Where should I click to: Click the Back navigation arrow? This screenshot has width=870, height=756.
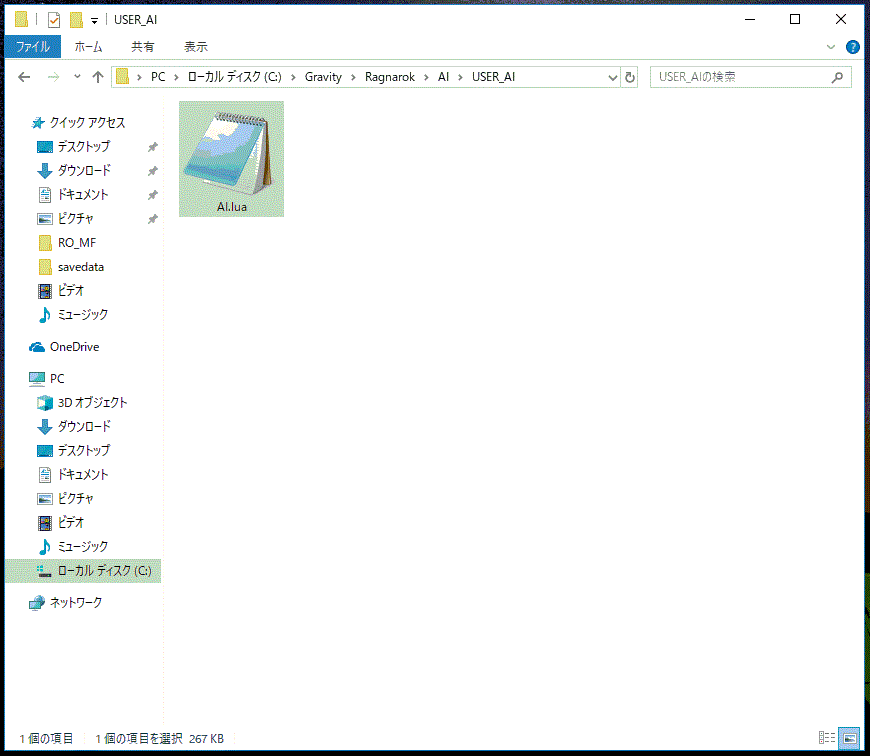pos(24,77)
